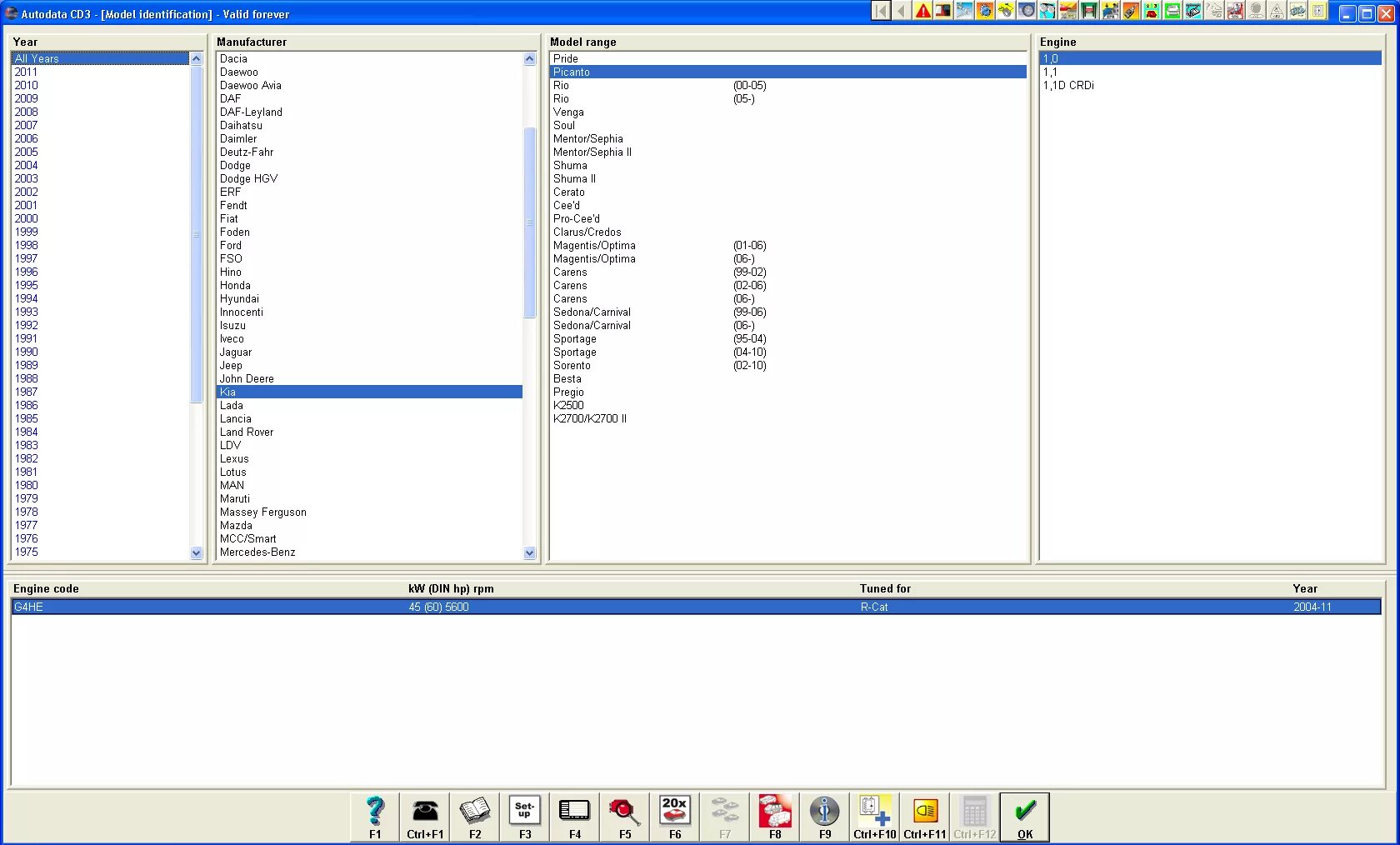1400x845 pixels.
Task: Select All Years in the Year list
Action: click(x=100, y=59)
